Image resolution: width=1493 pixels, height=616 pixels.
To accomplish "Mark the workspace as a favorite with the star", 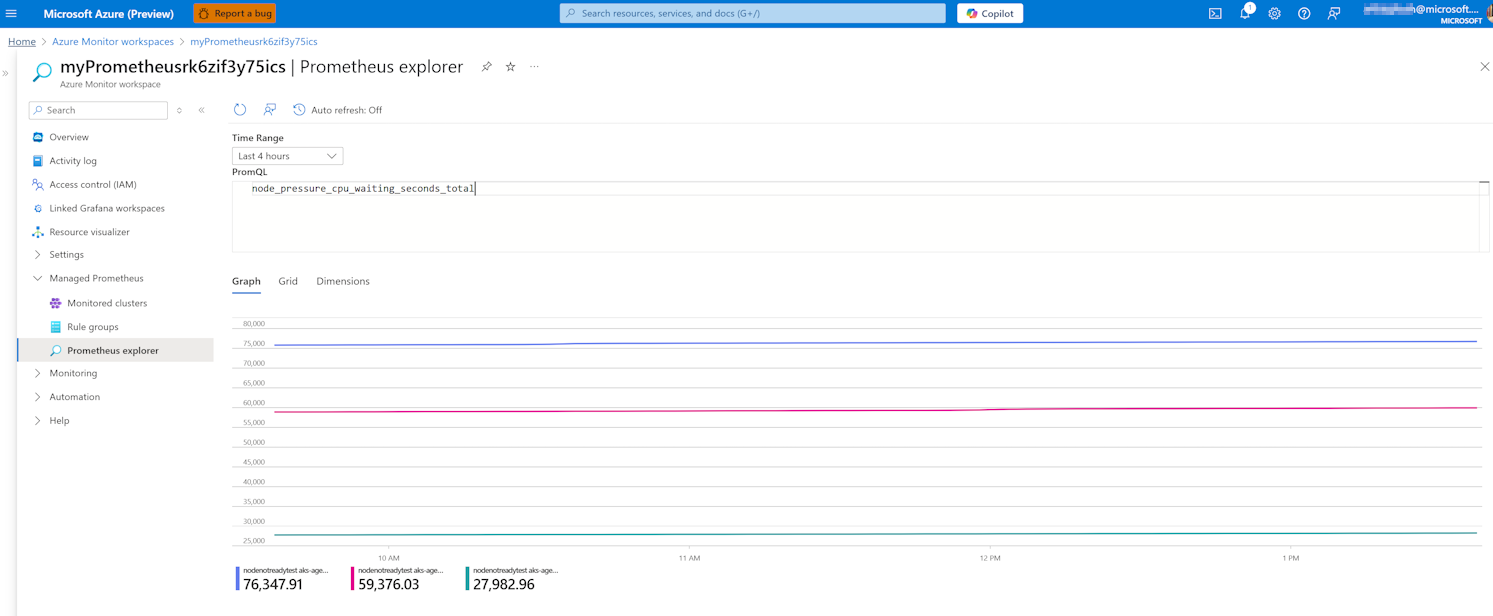I will point(511,67).
